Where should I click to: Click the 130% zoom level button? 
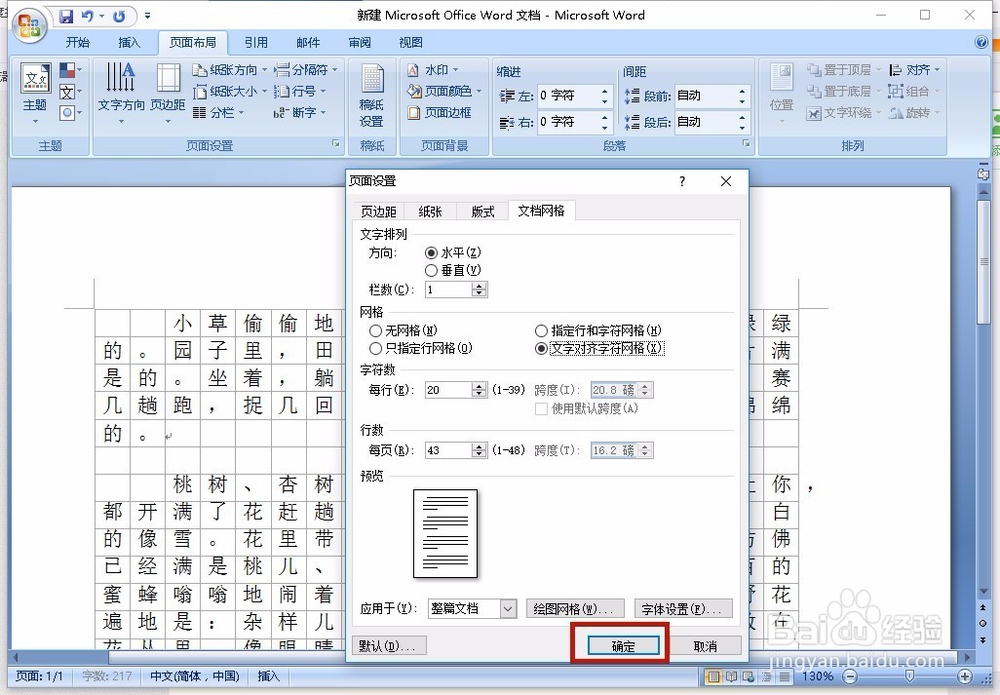tap(817, 677)
